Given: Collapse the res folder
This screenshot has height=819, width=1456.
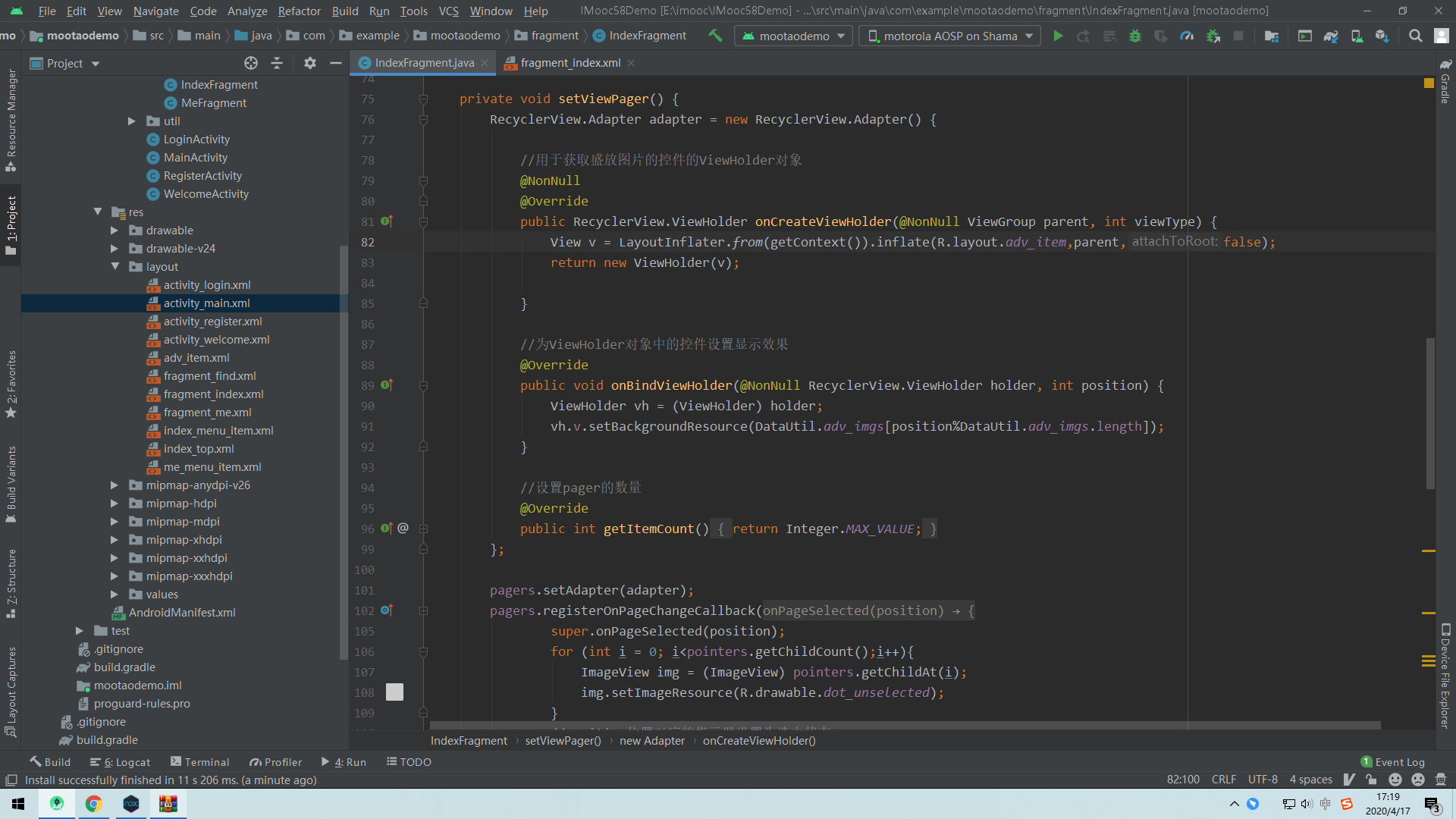Looking at the screenshot, I should coord(98,212).
